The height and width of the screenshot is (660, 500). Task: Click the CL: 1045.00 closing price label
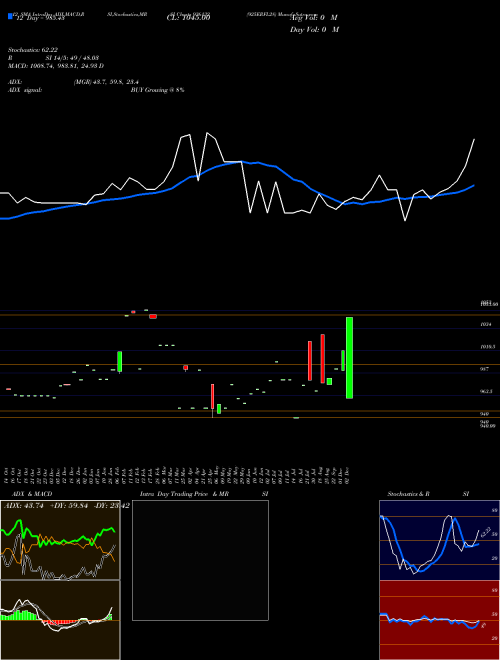(x=189, y=17)
